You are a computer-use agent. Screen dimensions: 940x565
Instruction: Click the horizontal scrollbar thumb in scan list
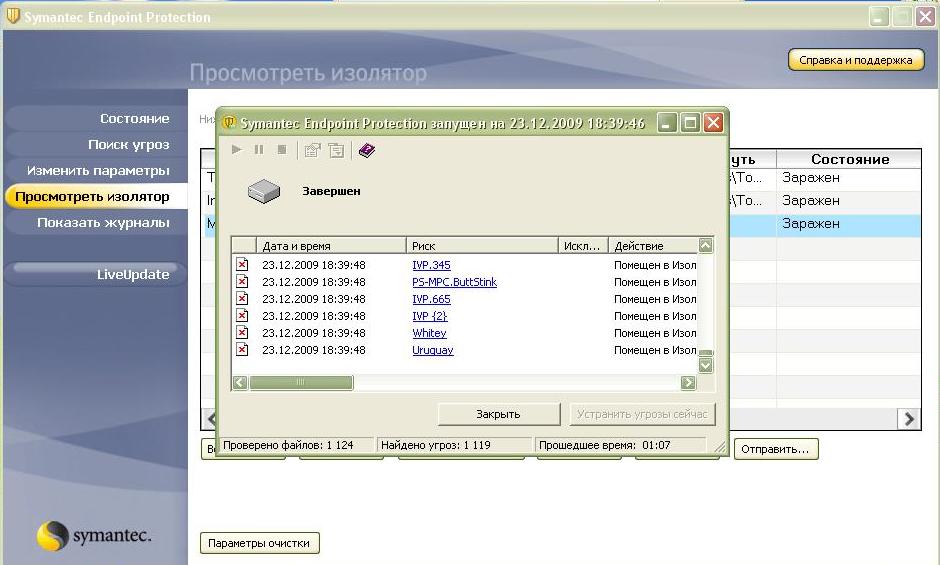(301, 382)
